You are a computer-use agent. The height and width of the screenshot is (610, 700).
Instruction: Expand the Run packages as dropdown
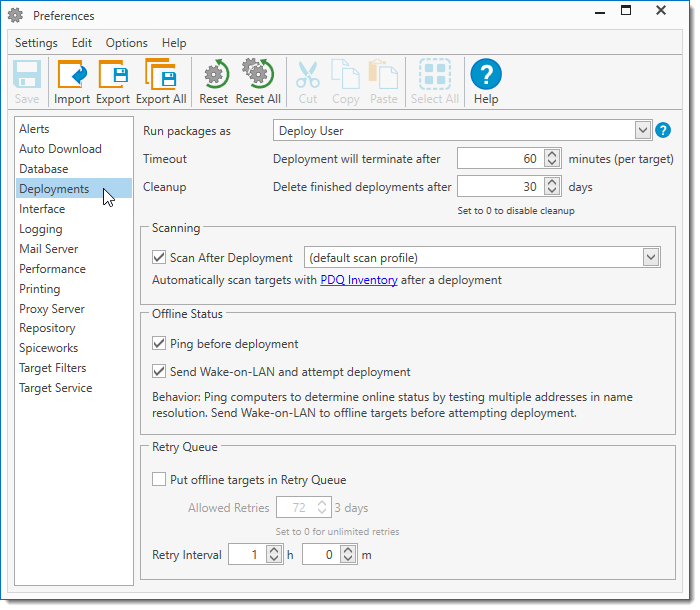pyautogui.click(x=642, y=130)
